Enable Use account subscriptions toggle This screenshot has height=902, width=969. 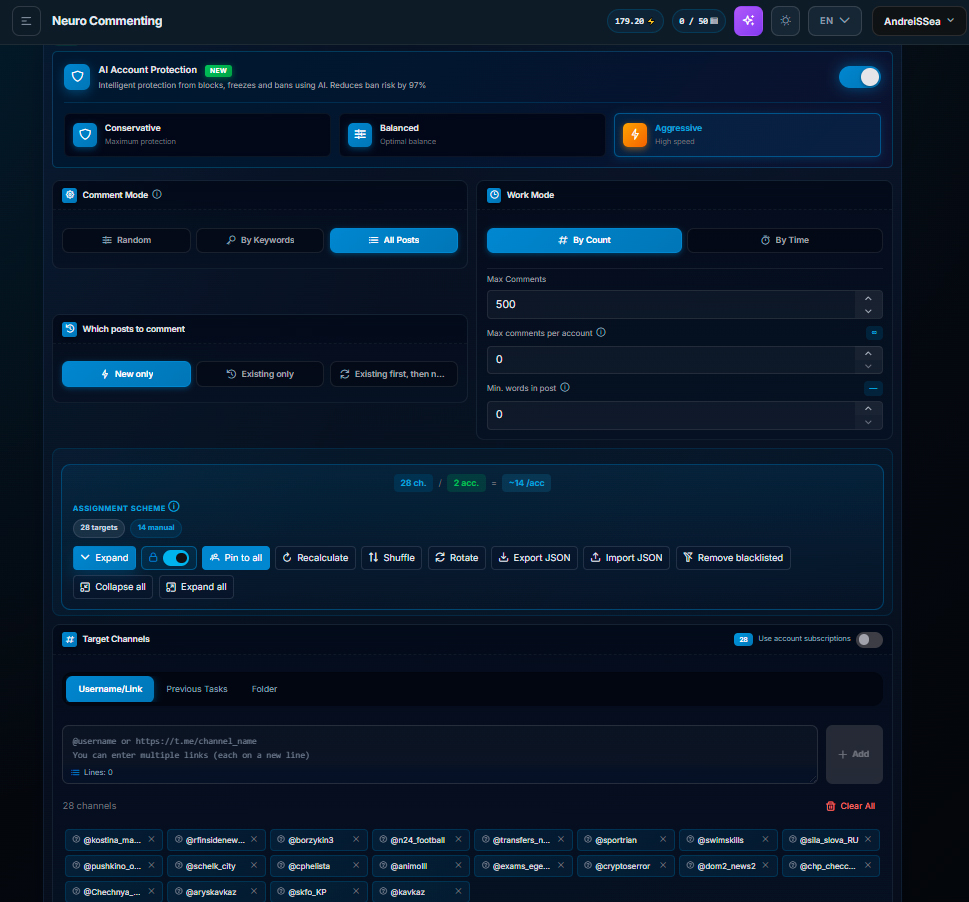pyautogui.click(x=869, y=639)
